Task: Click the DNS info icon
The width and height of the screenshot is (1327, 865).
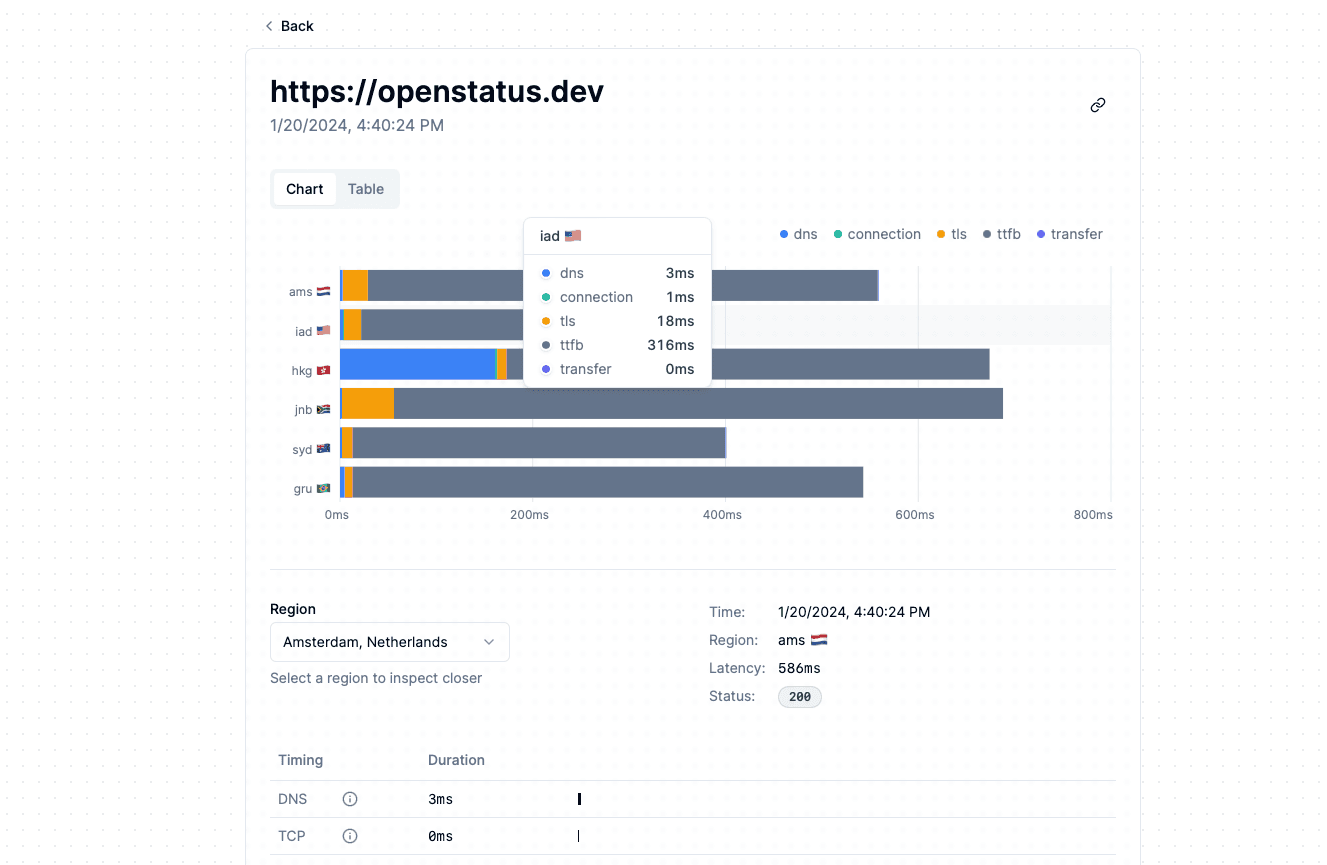Action: coord(350,799)
